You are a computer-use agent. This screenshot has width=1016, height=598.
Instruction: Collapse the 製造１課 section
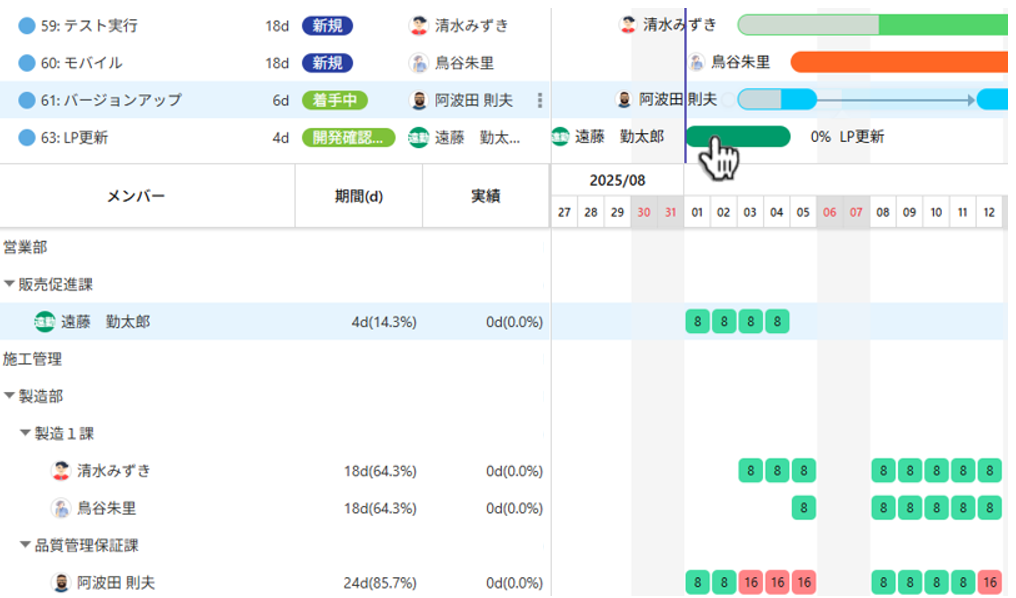25,434
